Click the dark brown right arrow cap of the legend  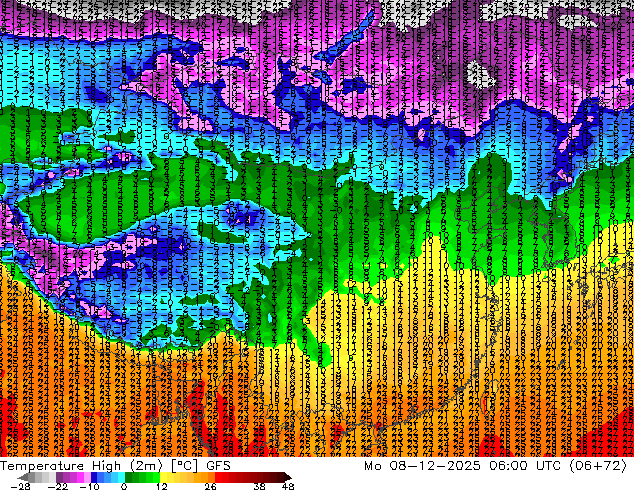tap(288, 477)
